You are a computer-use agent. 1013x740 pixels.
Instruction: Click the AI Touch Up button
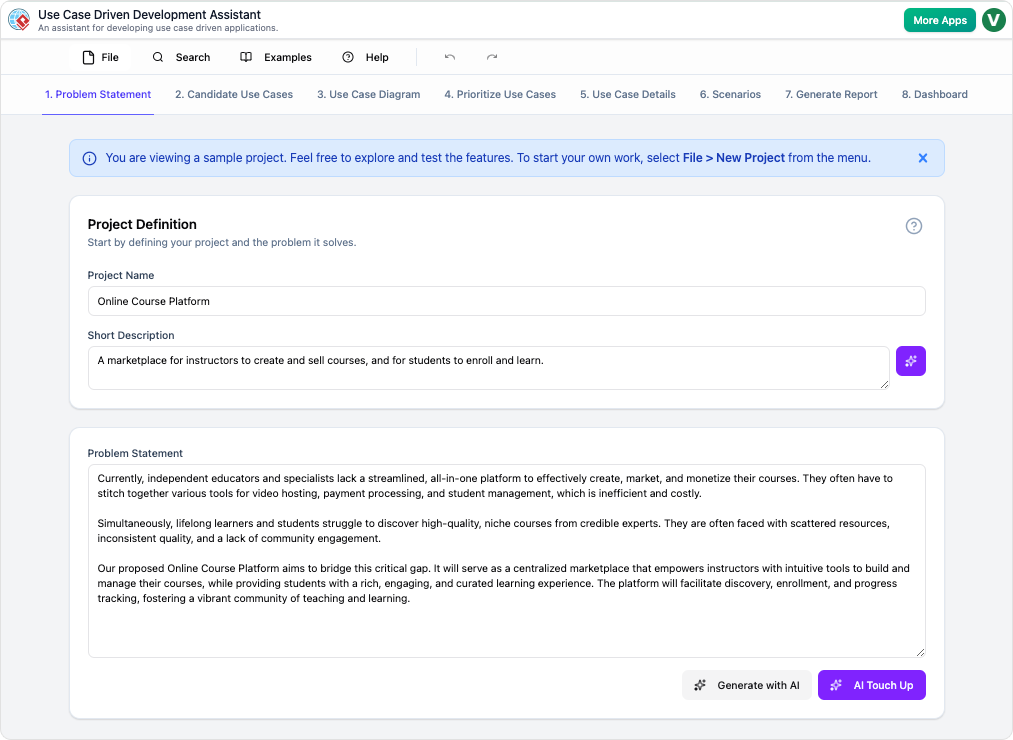pos(871,685)
